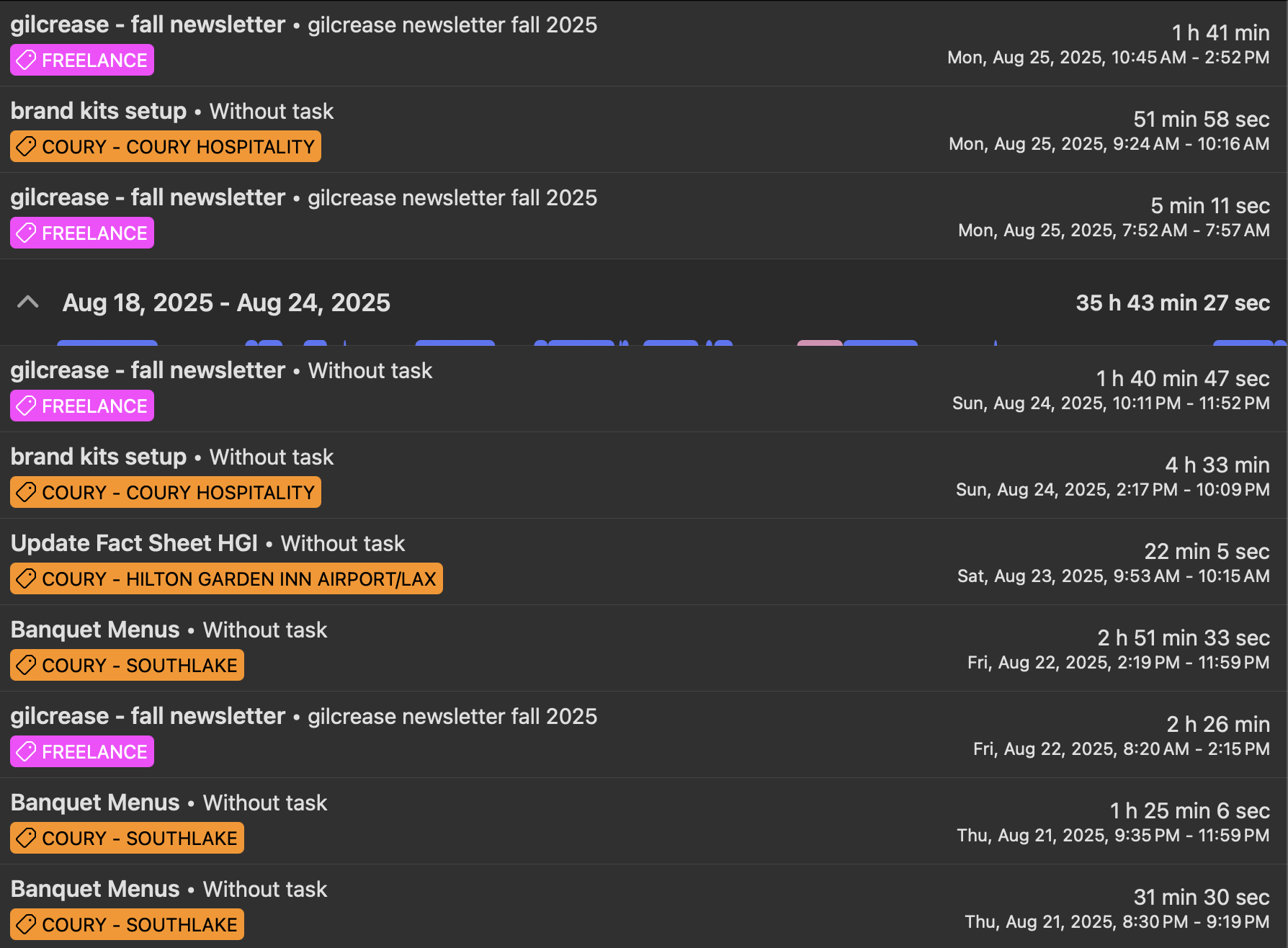
Task: Click tag icon in Hilton Garden Inn Airport/LAX badge
Action: click(27, 579)
